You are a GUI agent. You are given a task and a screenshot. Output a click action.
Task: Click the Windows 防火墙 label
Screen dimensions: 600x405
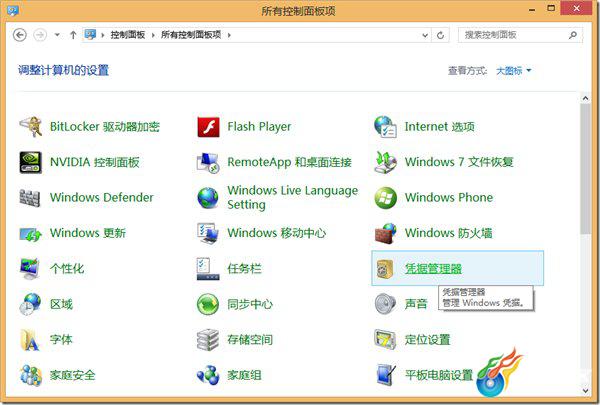pyautogui.click(x=448, y=233)
